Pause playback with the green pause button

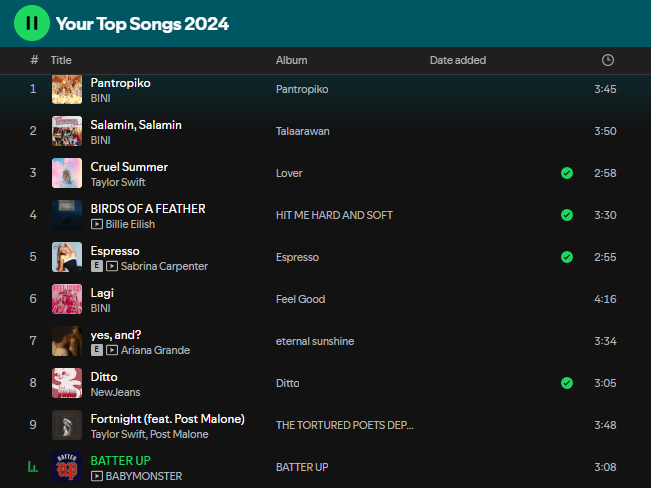[32, 23]
